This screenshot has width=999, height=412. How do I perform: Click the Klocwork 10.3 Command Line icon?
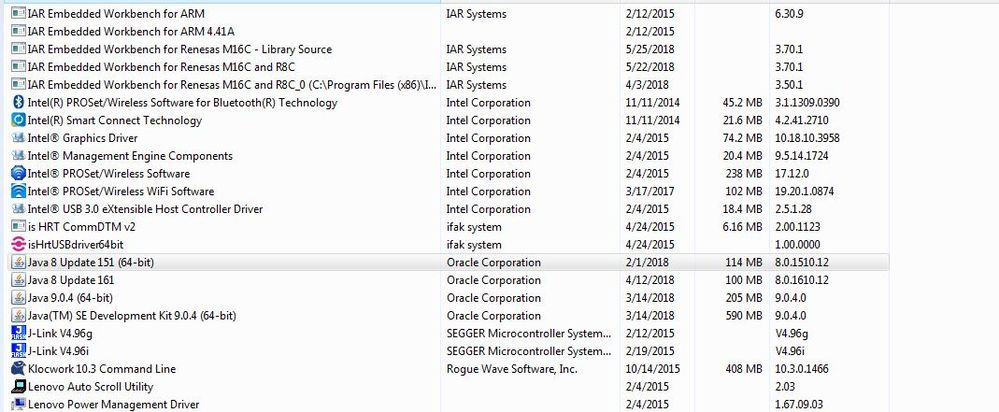tap(18, 369)
